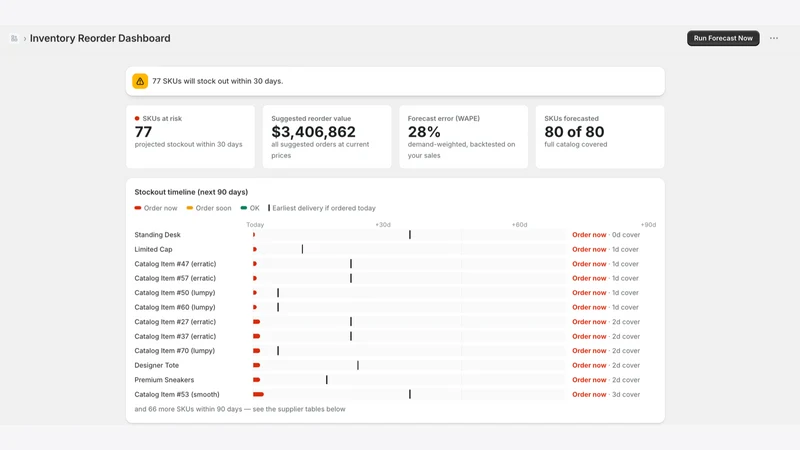Click Premium Sneakers delivery marker on timeline
The width and height of the screenshot is (800, 450).
[327, 380]
